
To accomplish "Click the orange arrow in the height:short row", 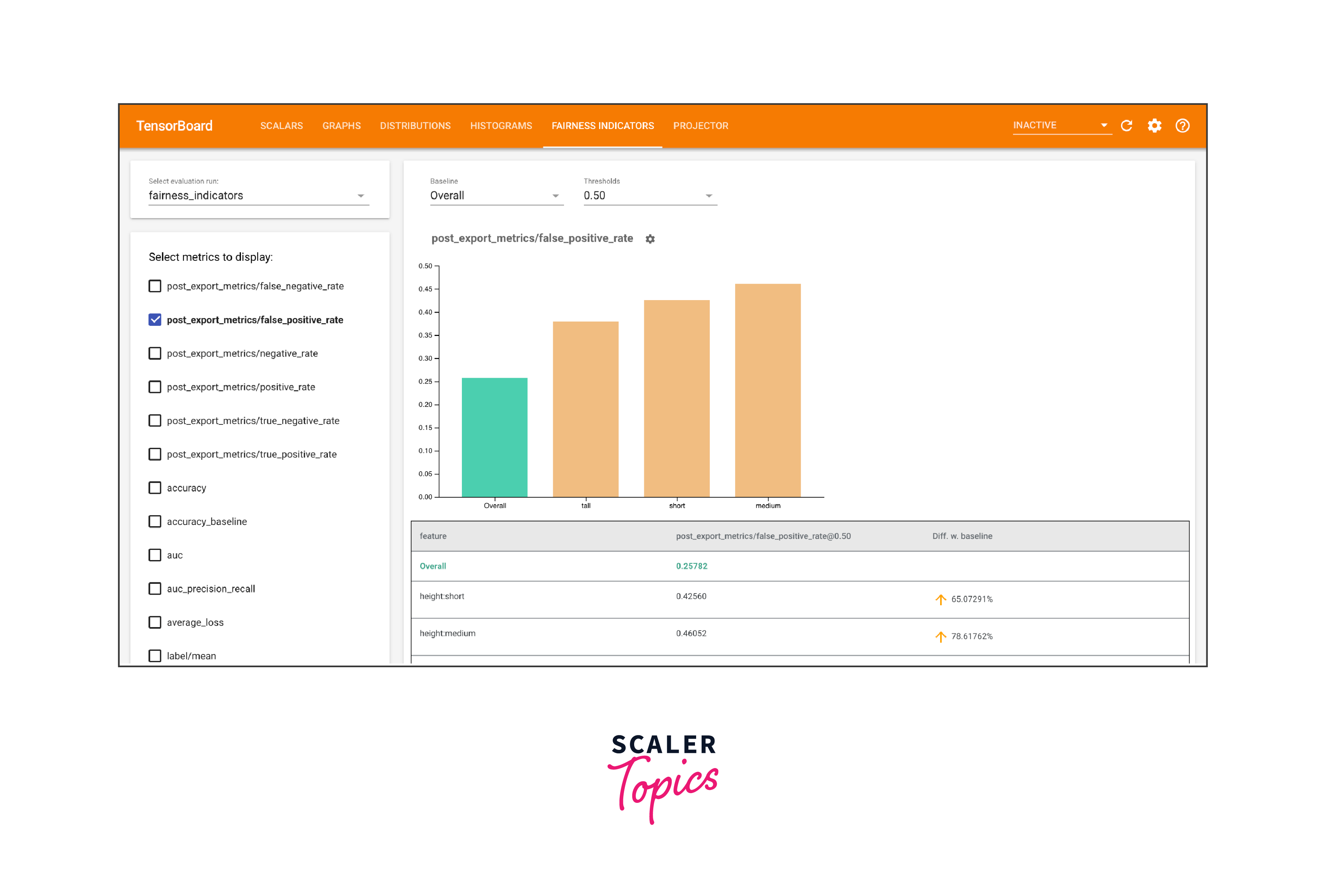I will 940,599.
